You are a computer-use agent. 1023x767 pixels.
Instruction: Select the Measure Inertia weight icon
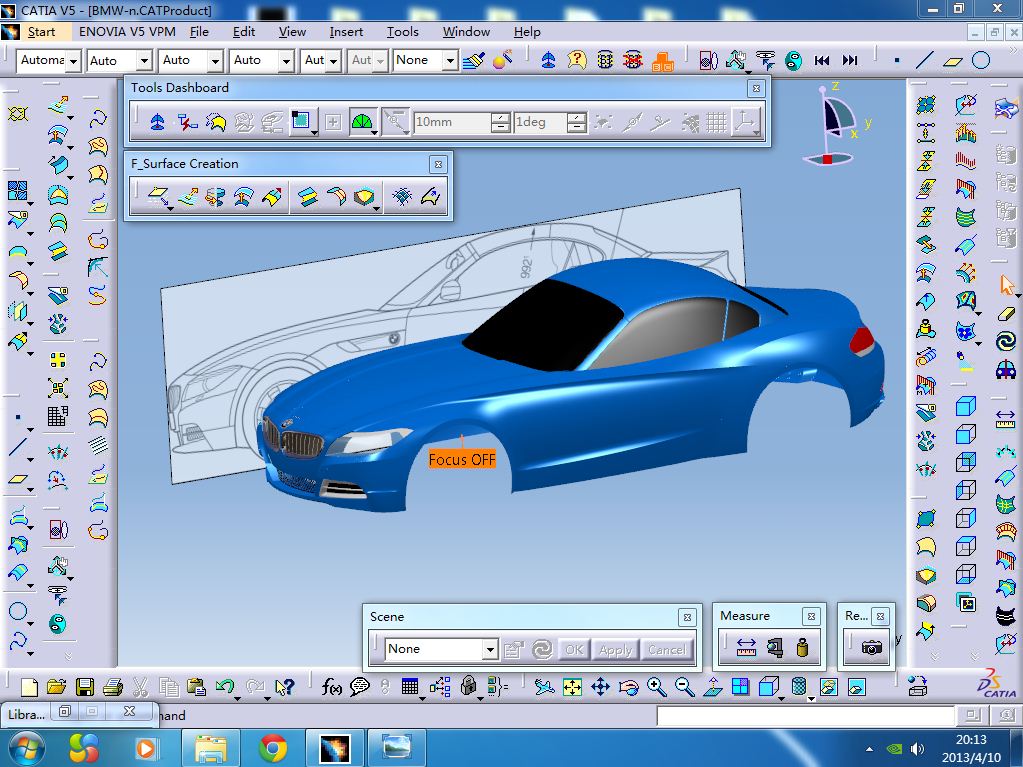pos(802,648)
